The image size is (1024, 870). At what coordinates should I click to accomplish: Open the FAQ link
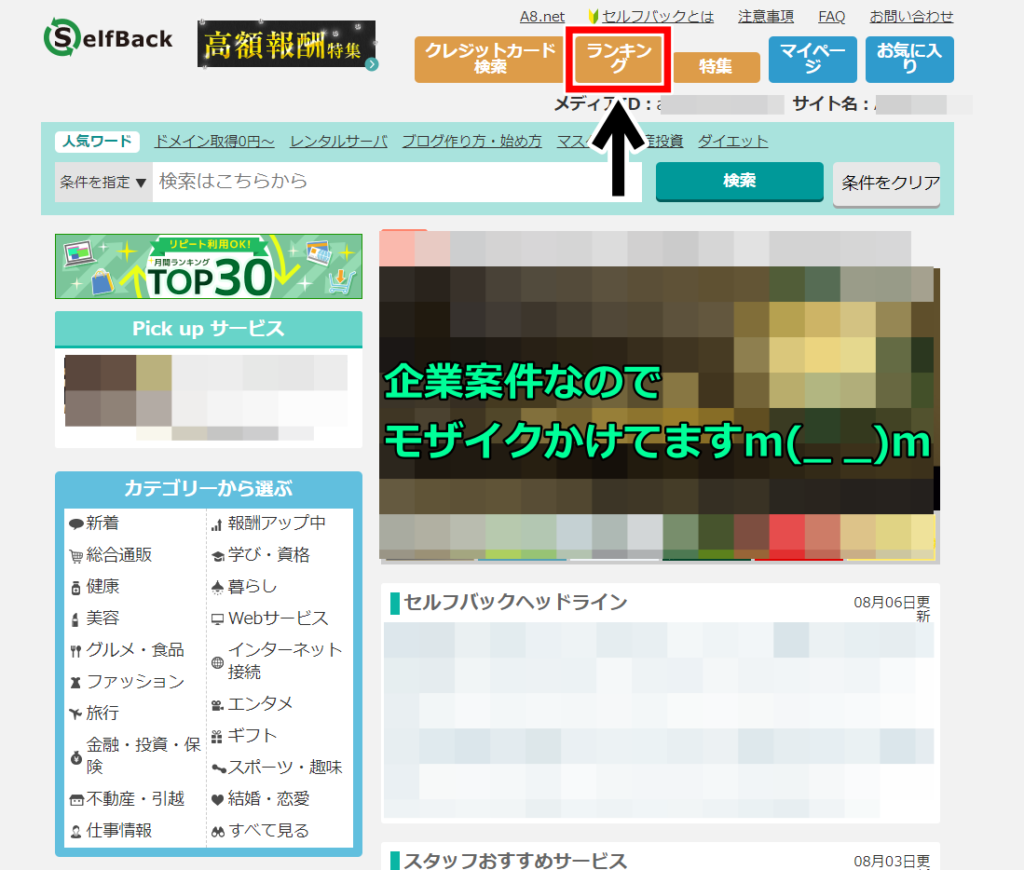pyautogui.click(x=831, y=16)
